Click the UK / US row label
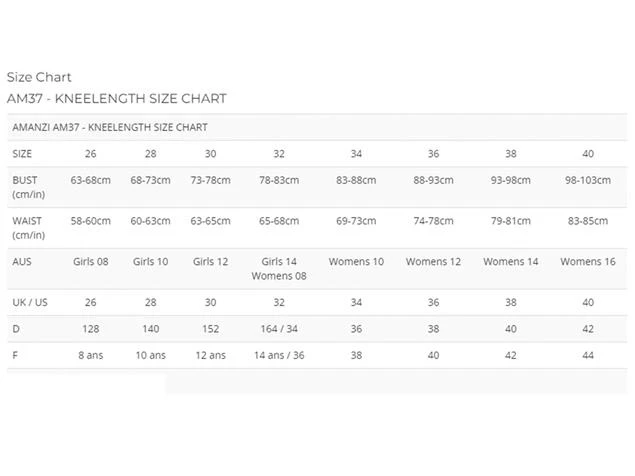 (30, 302)
